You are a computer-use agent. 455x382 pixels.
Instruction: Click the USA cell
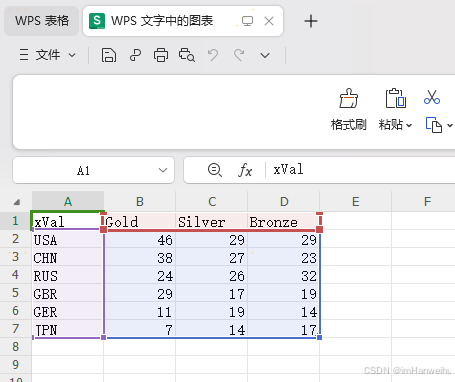[x=68, y=240]
